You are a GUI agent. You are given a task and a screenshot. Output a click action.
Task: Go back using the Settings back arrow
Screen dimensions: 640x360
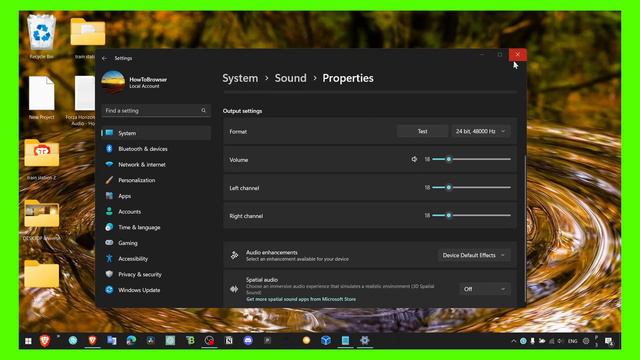click(x=104, y=58)
